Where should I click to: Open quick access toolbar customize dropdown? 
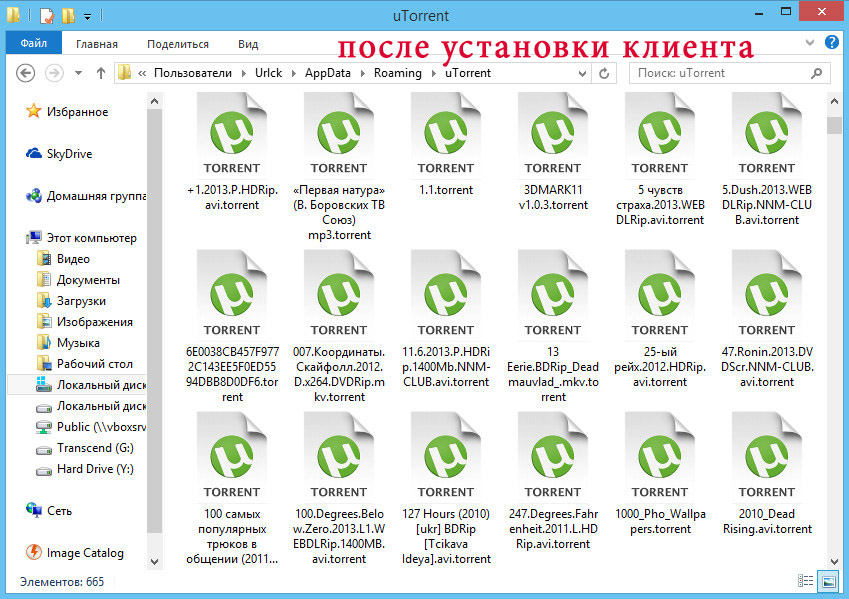88,17
